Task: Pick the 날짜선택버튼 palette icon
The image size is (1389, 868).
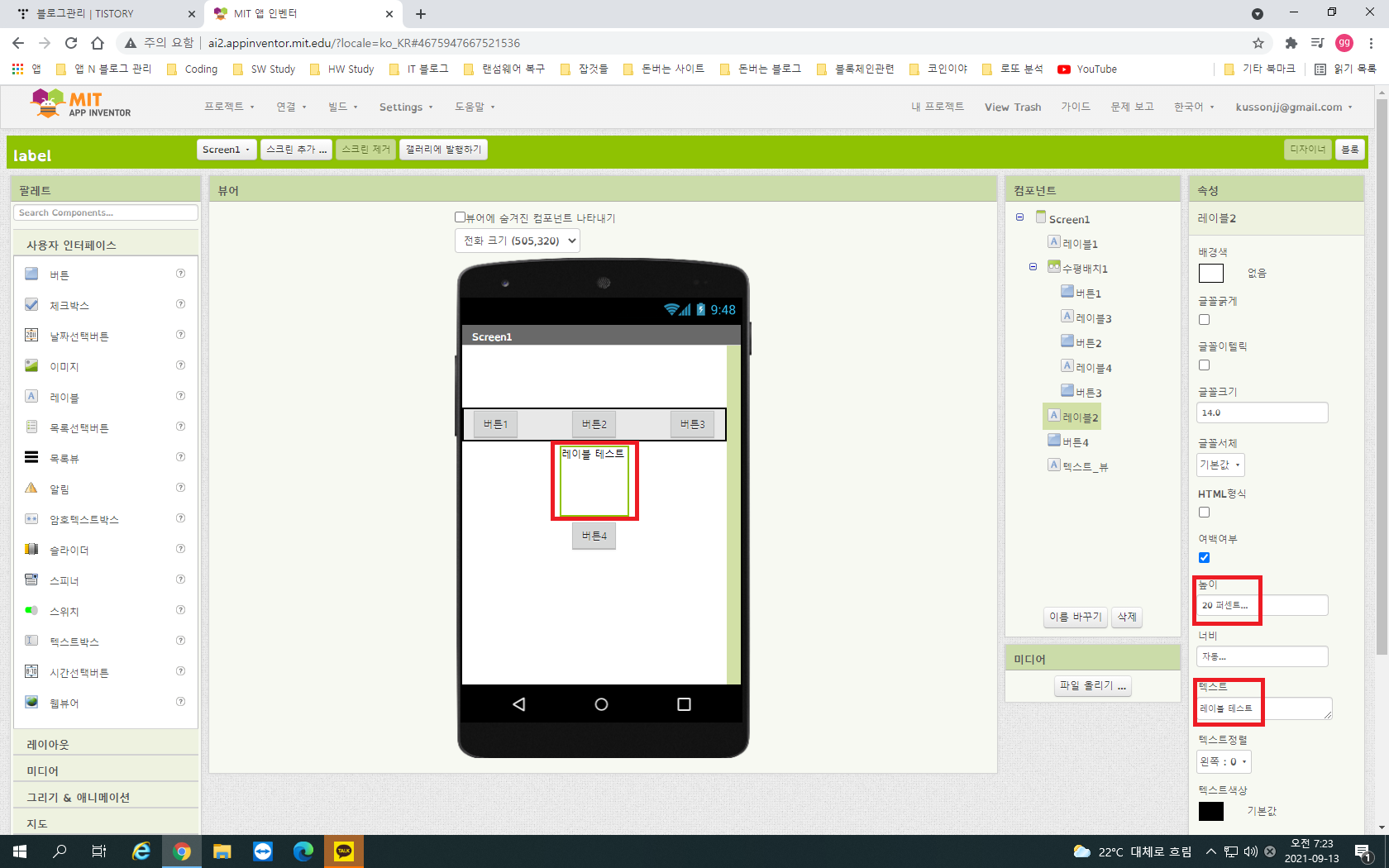Action: pos(31,335)
